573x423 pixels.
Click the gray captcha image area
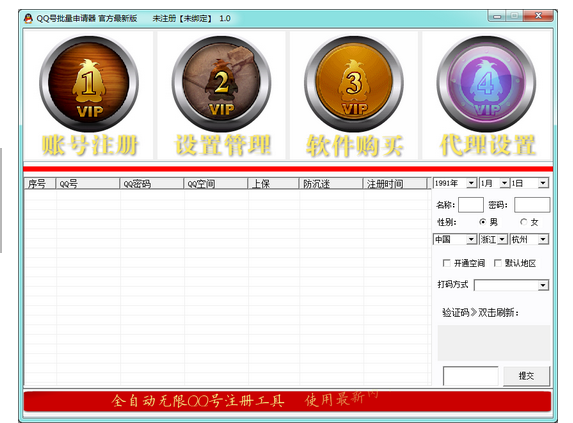pos(494,343)
